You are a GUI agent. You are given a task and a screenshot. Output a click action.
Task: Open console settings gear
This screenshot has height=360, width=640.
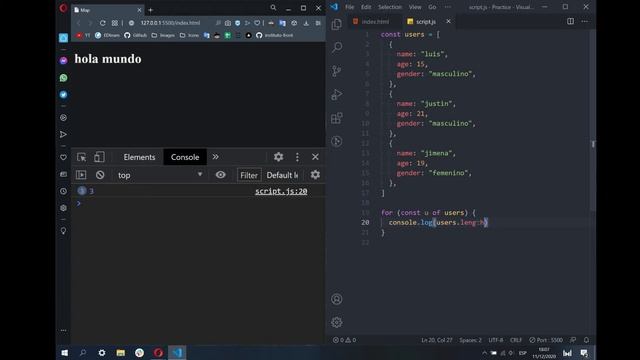(315, 175)
